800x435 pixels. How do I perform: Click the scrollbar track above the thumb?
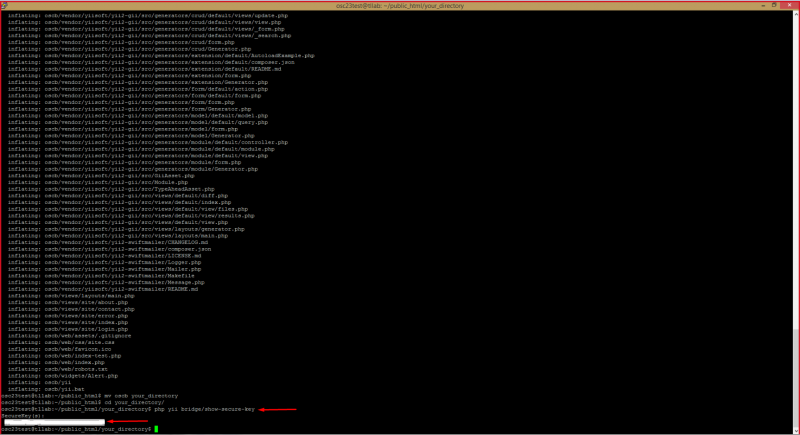795,200
